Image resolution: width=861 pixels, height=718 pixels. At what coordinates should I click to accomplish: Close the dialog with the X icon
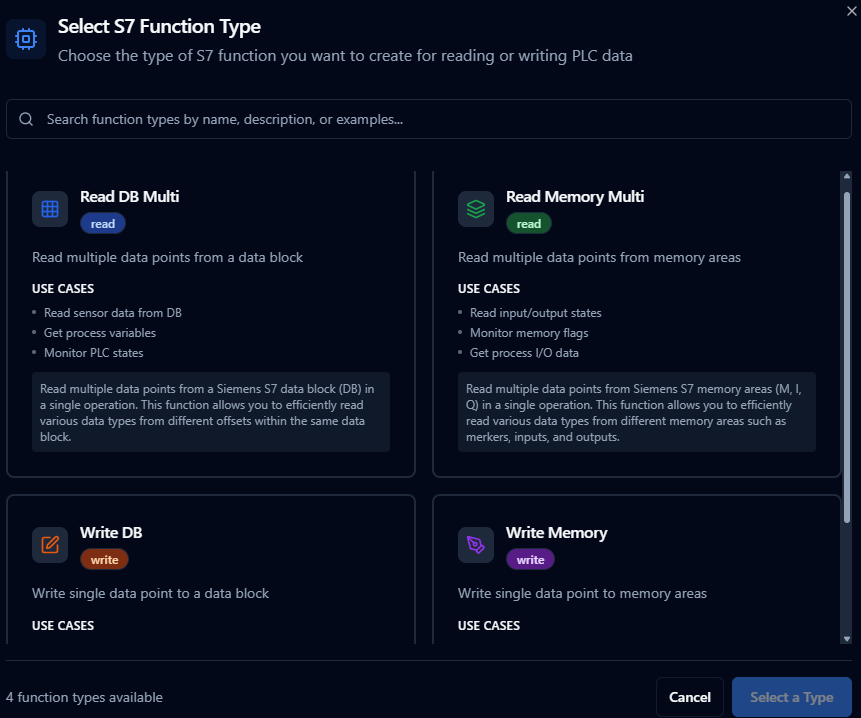[851, 10]
